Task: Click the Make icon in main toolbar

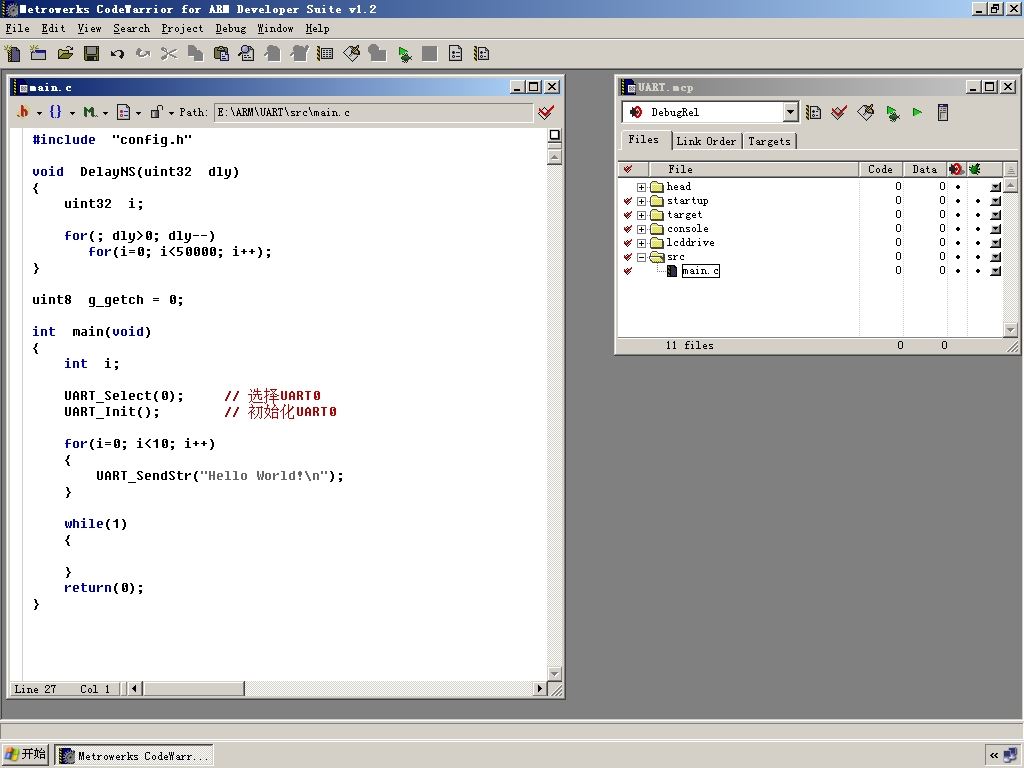Action: pyautogui.click(x=351, y=54)
